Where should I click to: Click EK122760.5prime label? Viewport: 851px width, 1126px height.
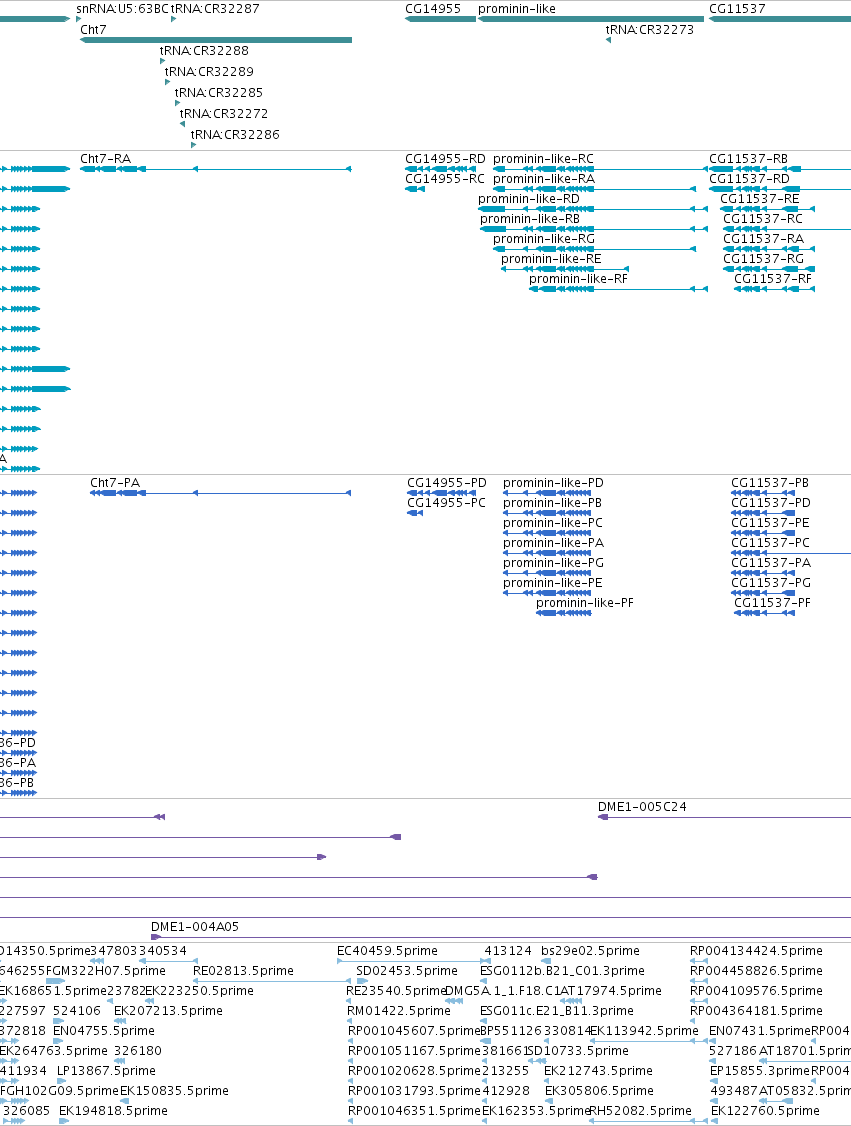tap(766, 1111)
